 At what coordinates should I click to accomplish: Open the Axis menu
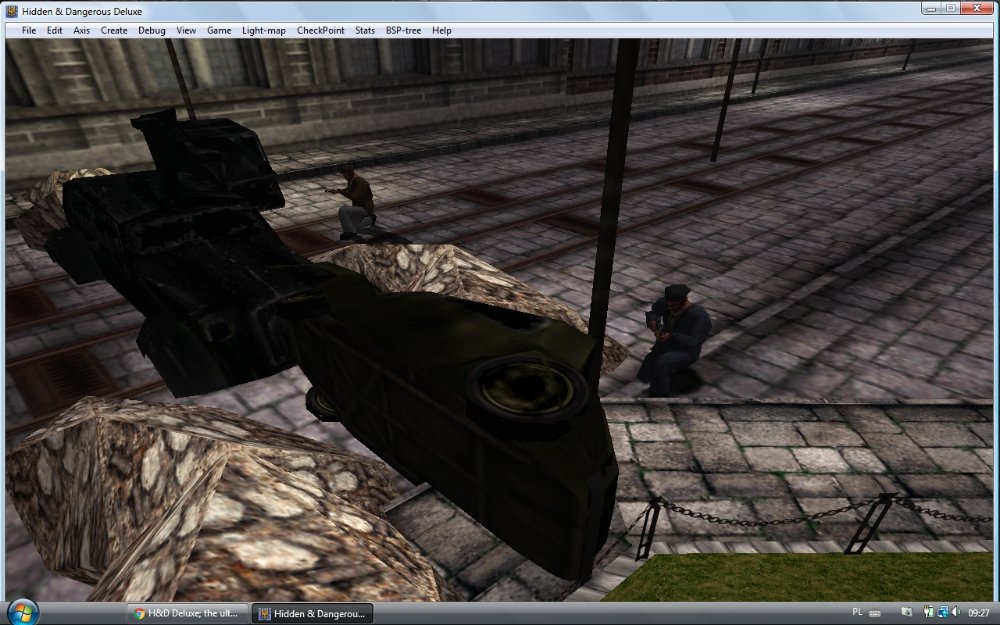coord(81,30)
